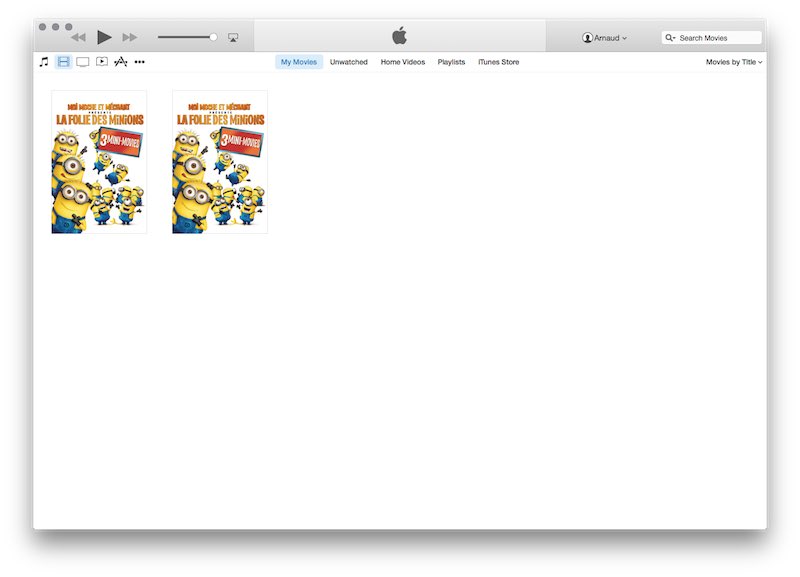
Task: Go to the Playlists tab
Action: [451, 62]
